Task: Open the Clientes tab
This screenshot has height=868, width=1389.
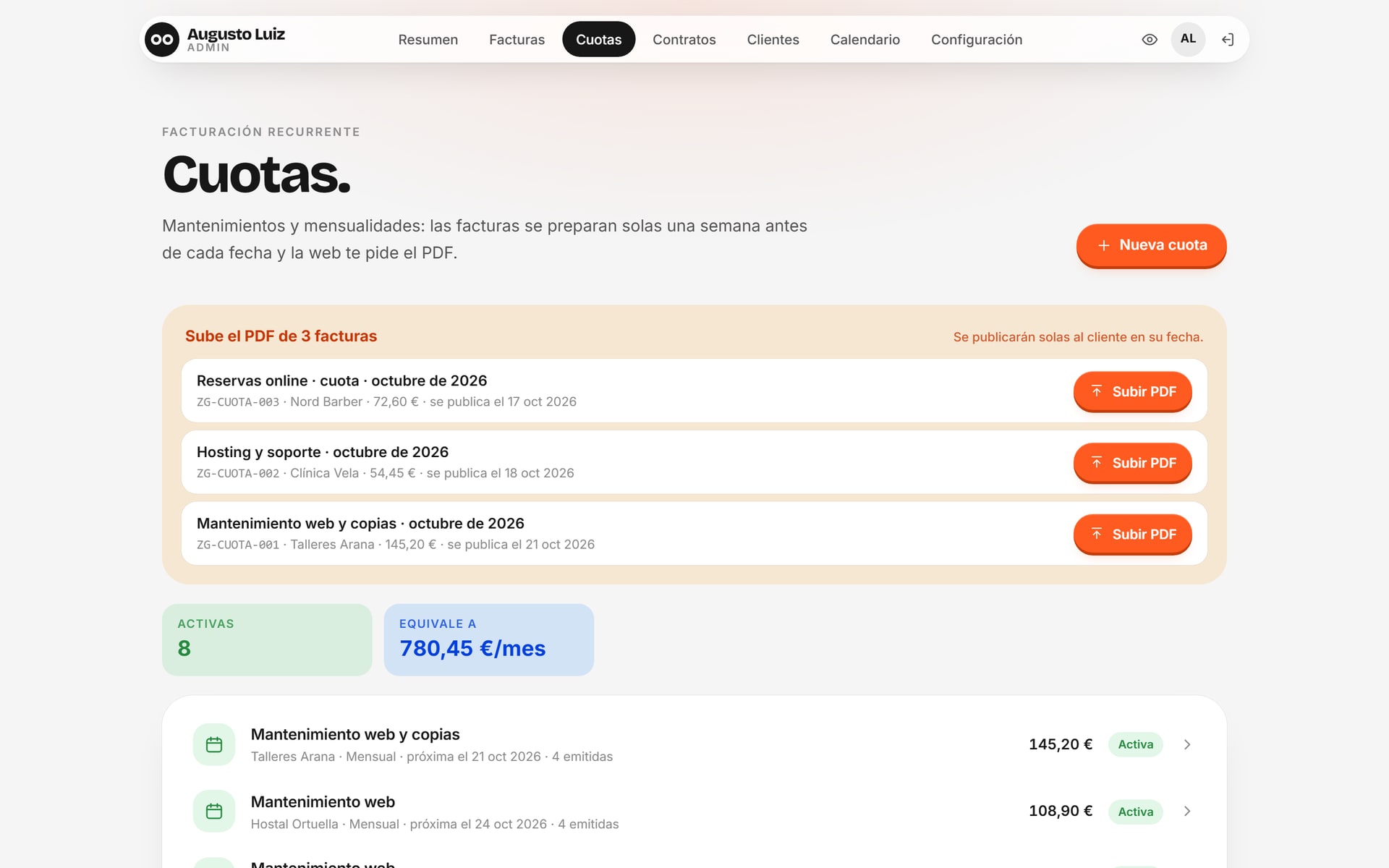Action: [773, 39]
